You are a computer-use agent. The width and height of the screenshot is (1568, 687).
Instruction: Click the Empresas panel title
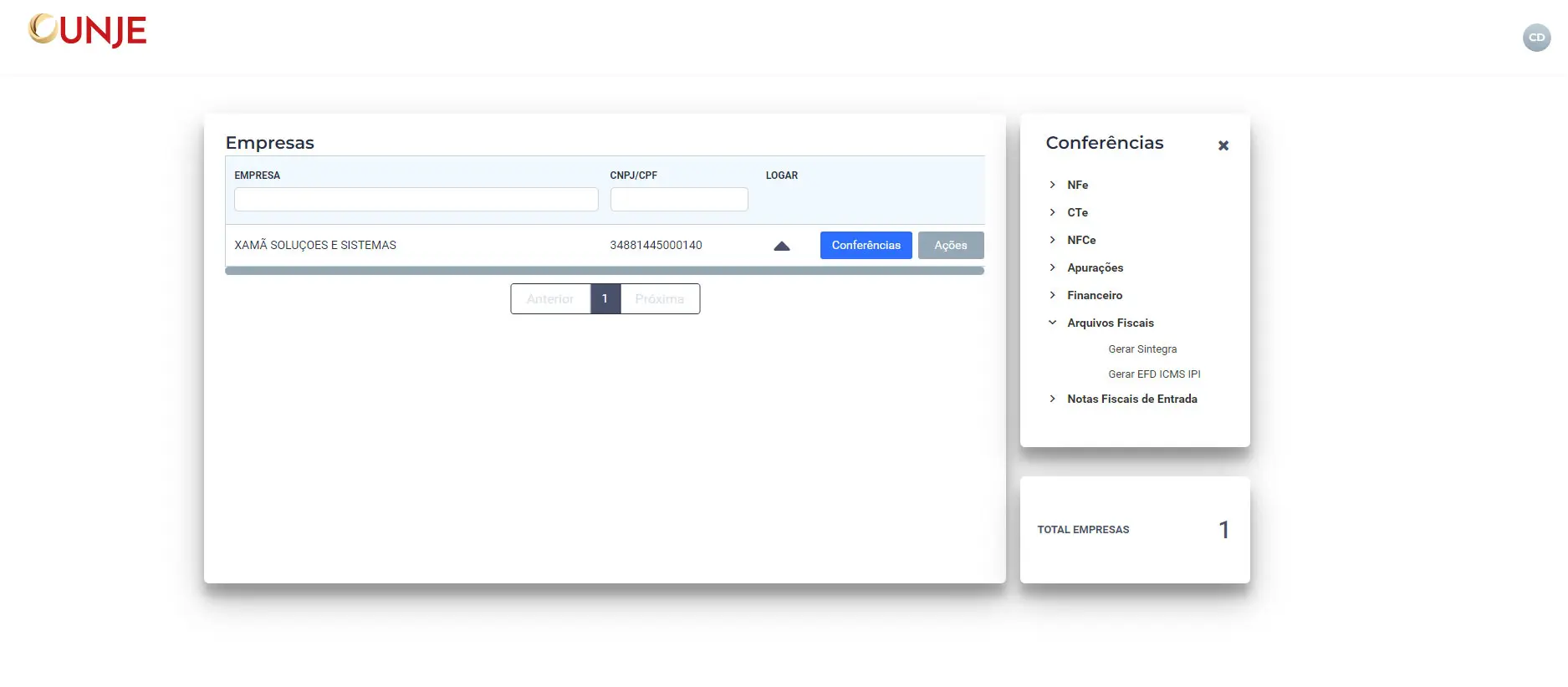click(x=270, y=143)
